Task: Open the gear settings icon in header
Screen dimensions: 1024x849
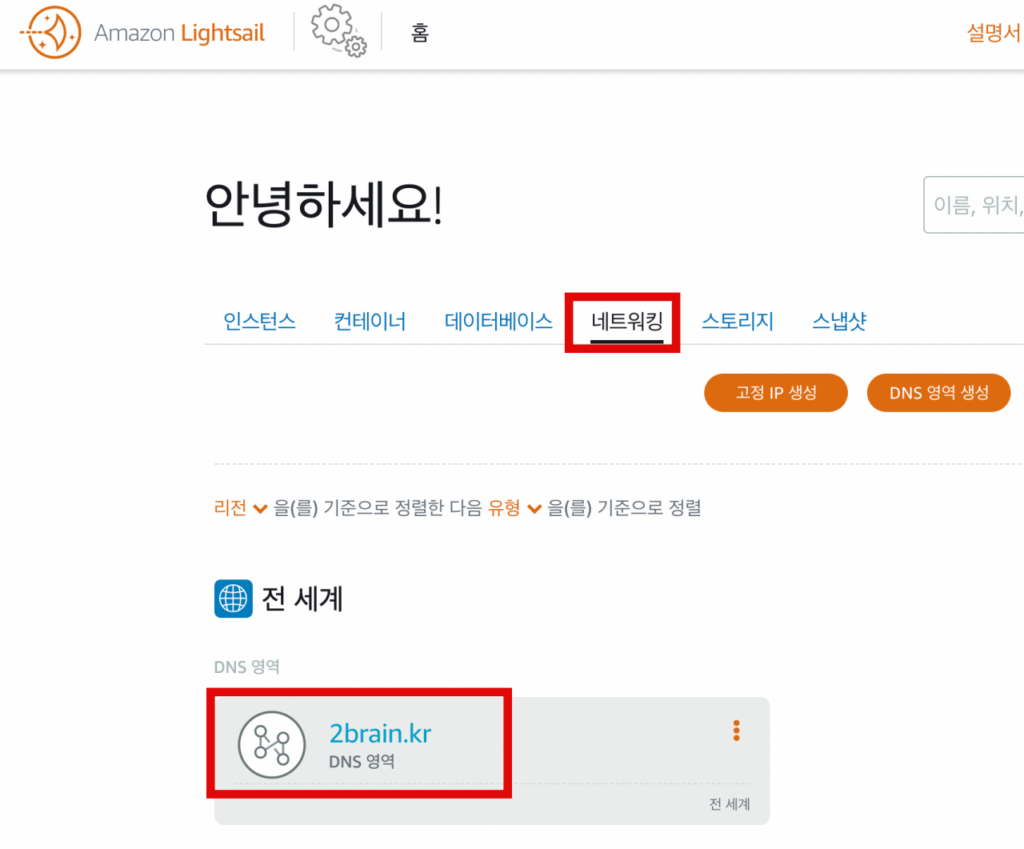Action: [338, 32]
